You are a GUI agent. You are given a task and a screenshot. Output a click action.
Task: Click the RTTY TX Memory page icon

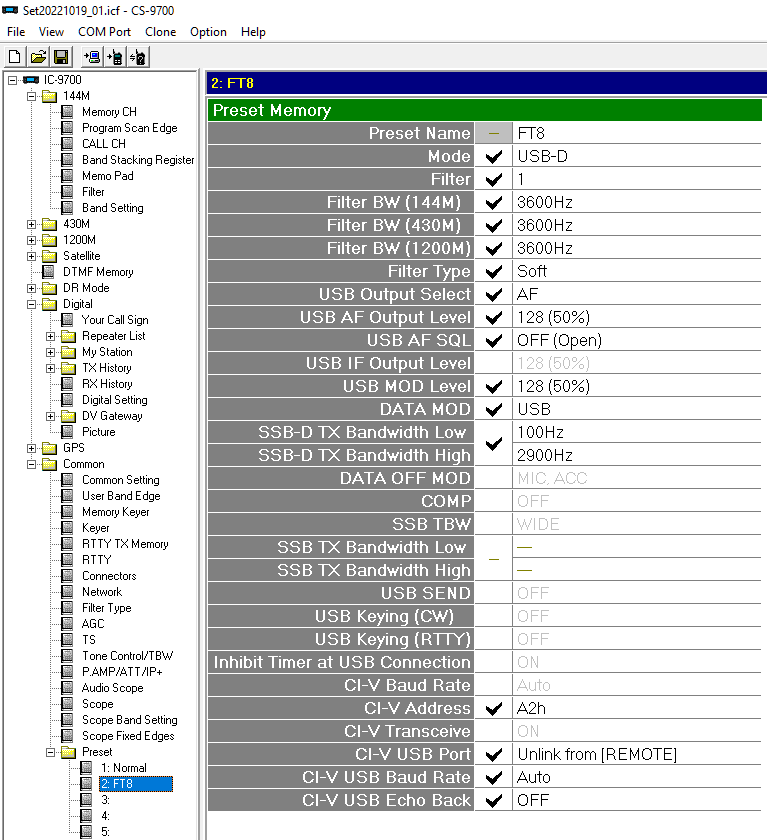[67, 544]
